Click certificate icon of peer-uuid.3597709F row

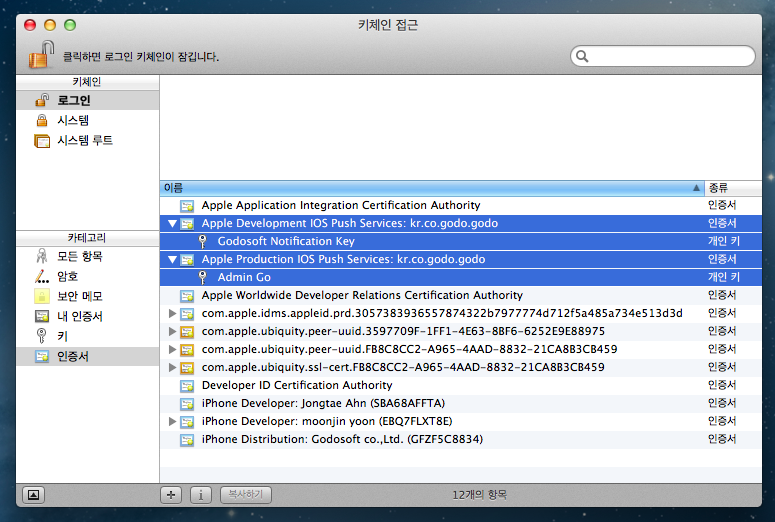coord(187,332)
